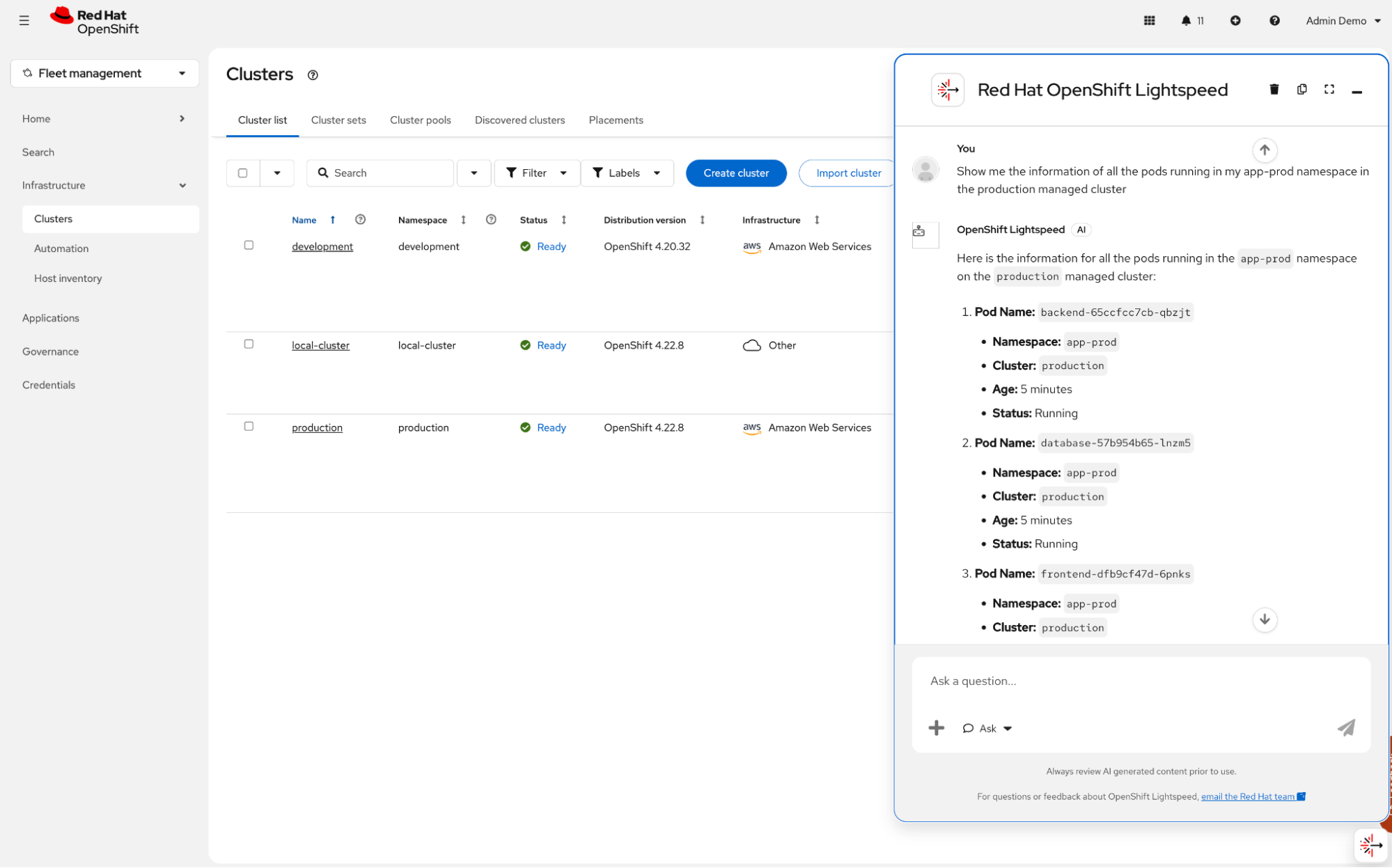Show help for the Name column
This screenshot has width=1392, height=868.
point(360,220)
